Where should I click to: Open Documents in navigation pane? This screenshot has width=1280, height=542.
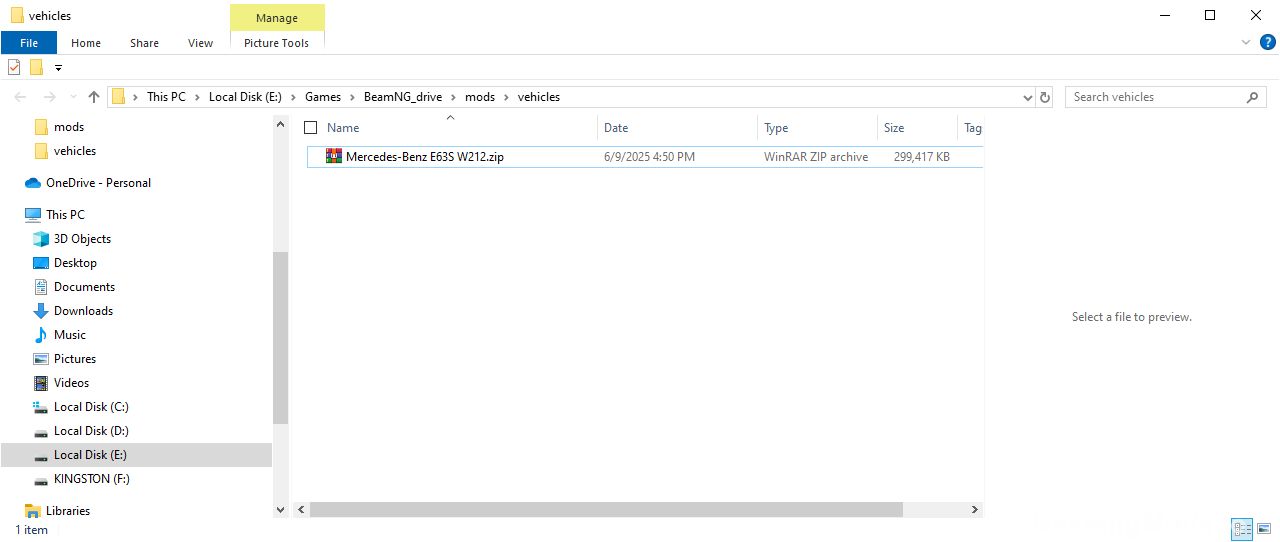(x=84, y=287)
